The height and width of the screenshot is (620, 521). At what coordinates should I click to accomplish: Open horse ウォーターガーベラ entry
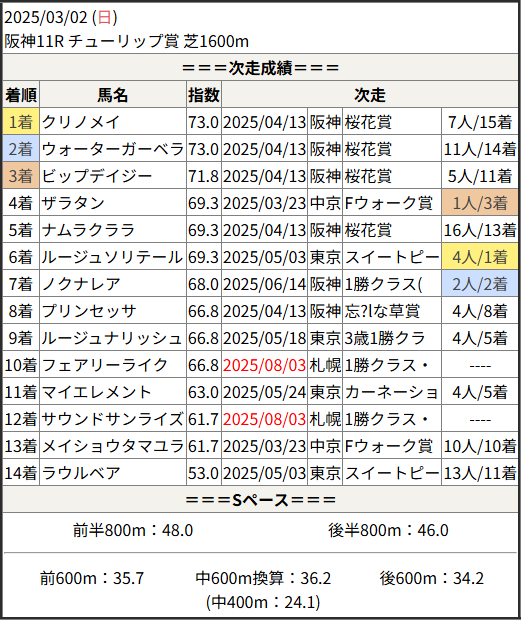coord(113,149)
